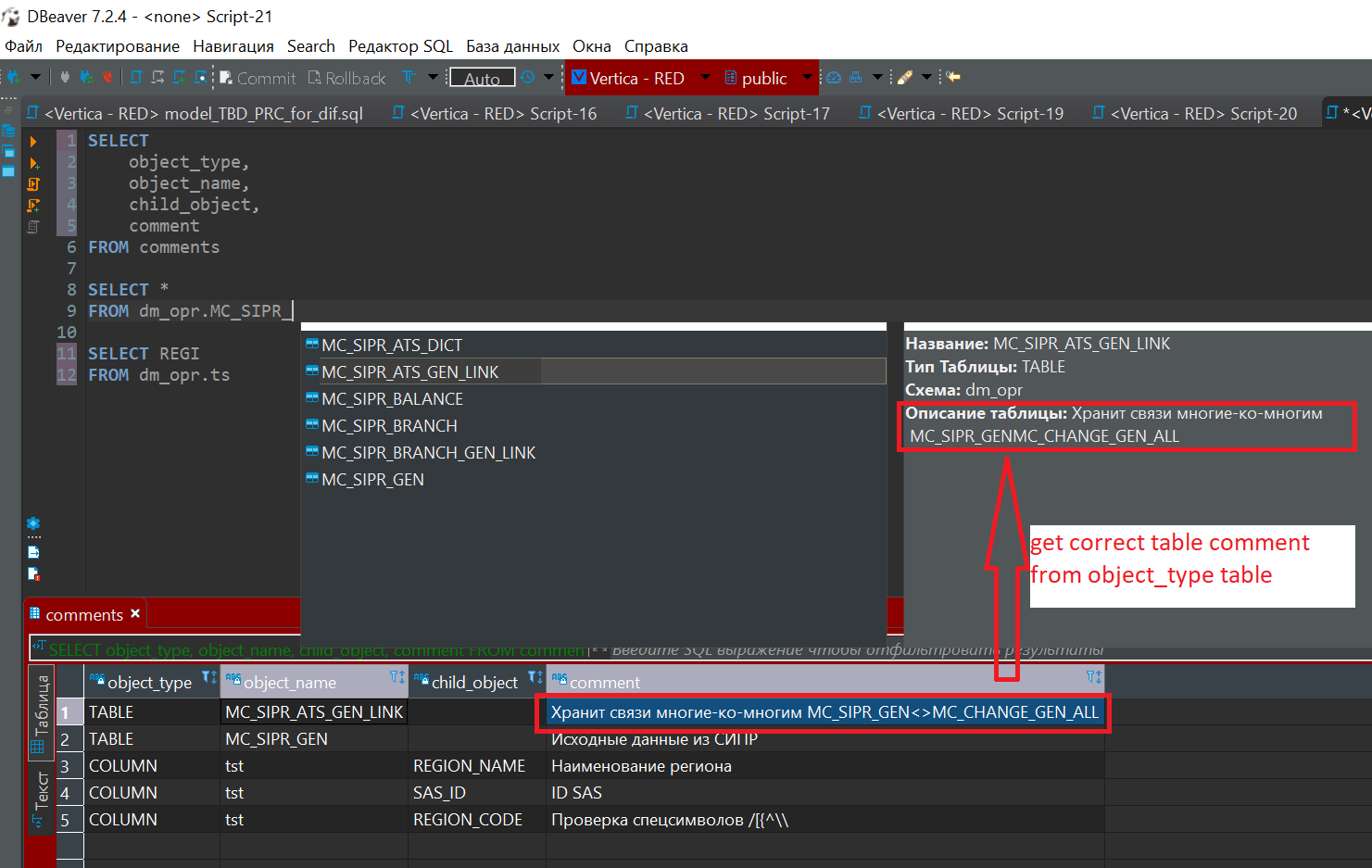Toggle Auto commit mode
The height and width of the screenshot is (868, 1372).
[x=482, y=78]
